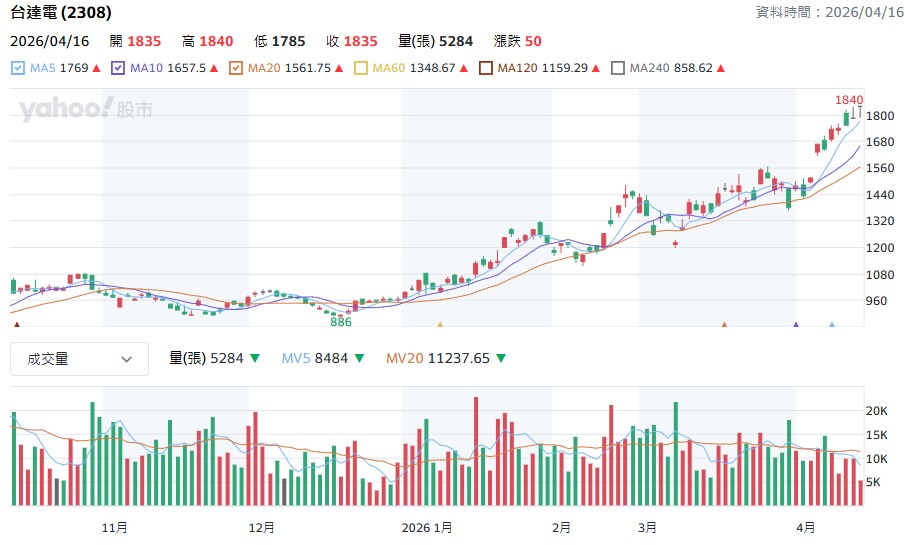Click the 1840 high price label on chart
The width and height of the screenshot is (905, 545).
pyautogui.click(x=849, y=100)
